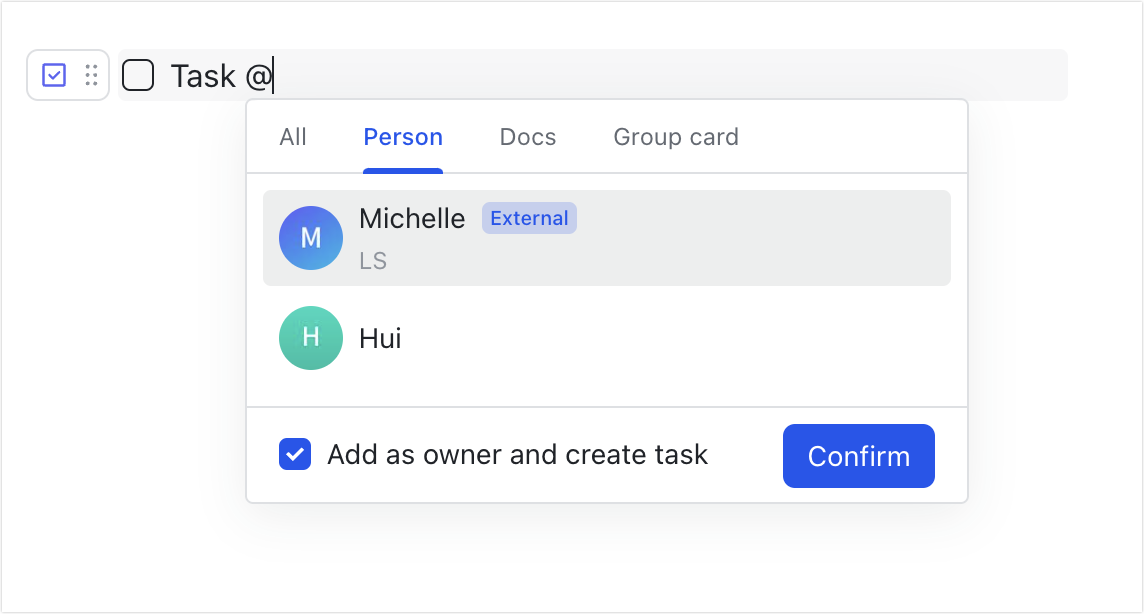Check the empty task checkbox beside Task text
This screenshot has height=614, width=1144.
[138, 75]
